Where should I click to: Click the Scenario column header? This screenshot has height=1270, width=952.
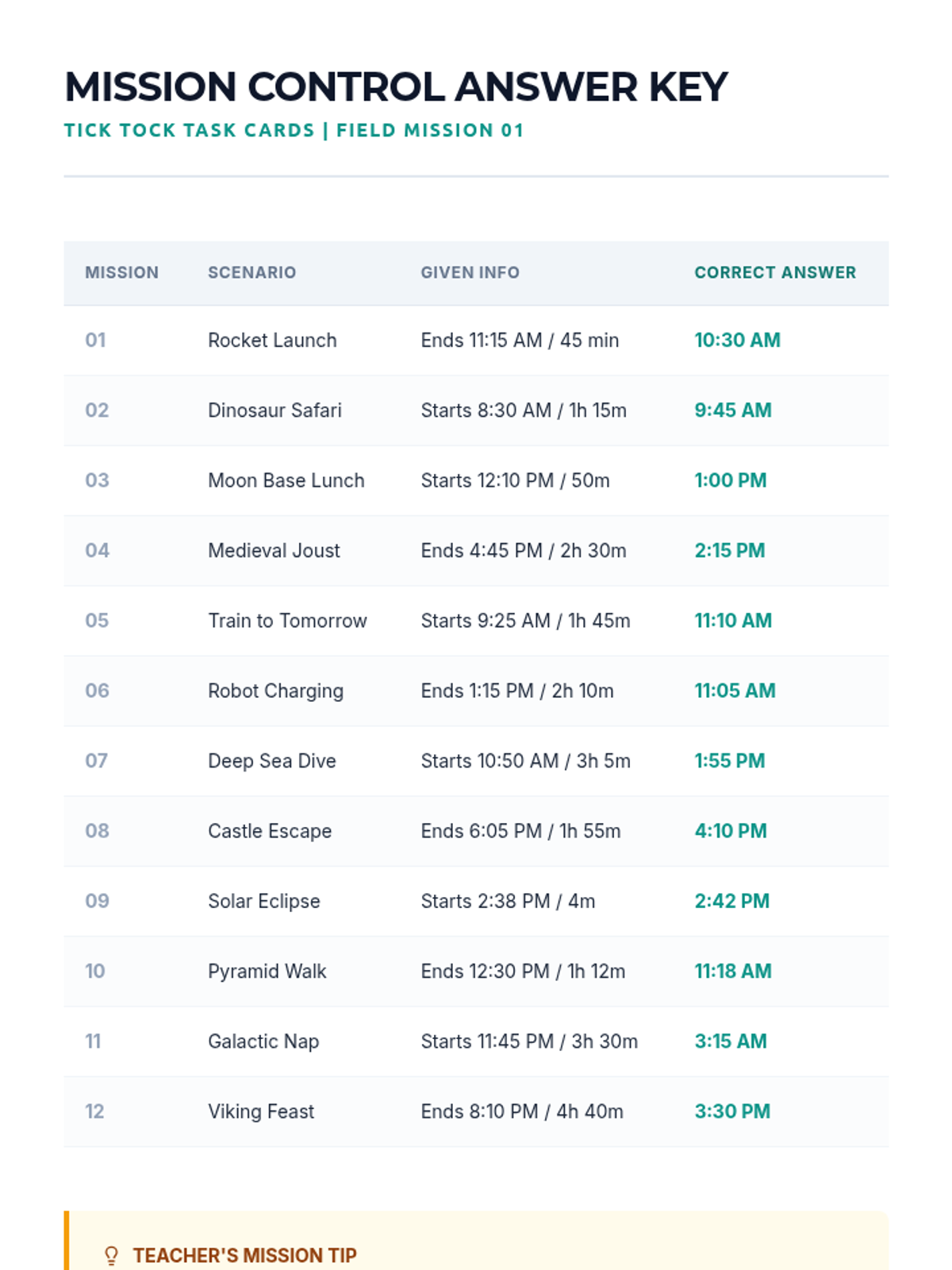tap(251, 272)
